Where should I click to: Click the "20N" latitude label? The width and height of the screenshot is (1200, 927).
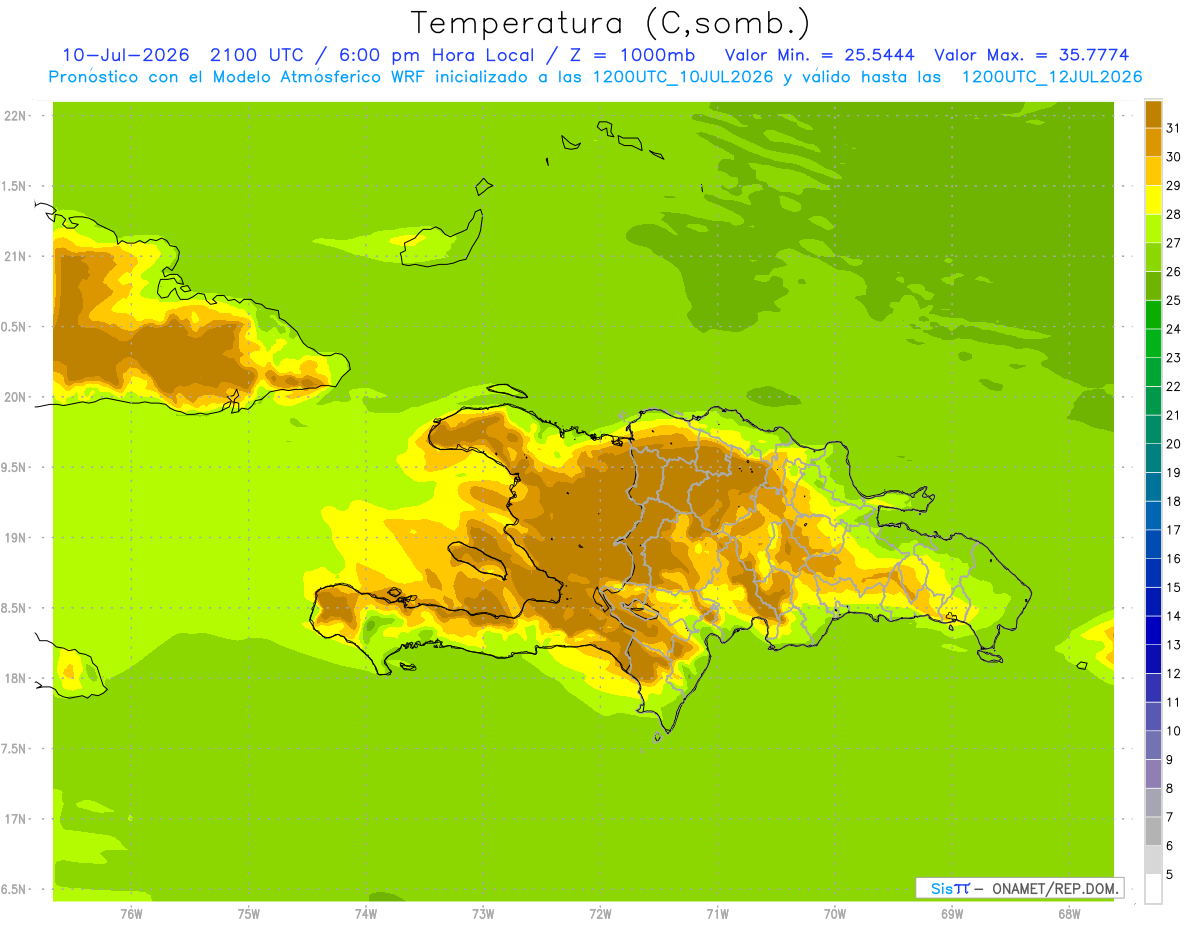click(16, 397)
